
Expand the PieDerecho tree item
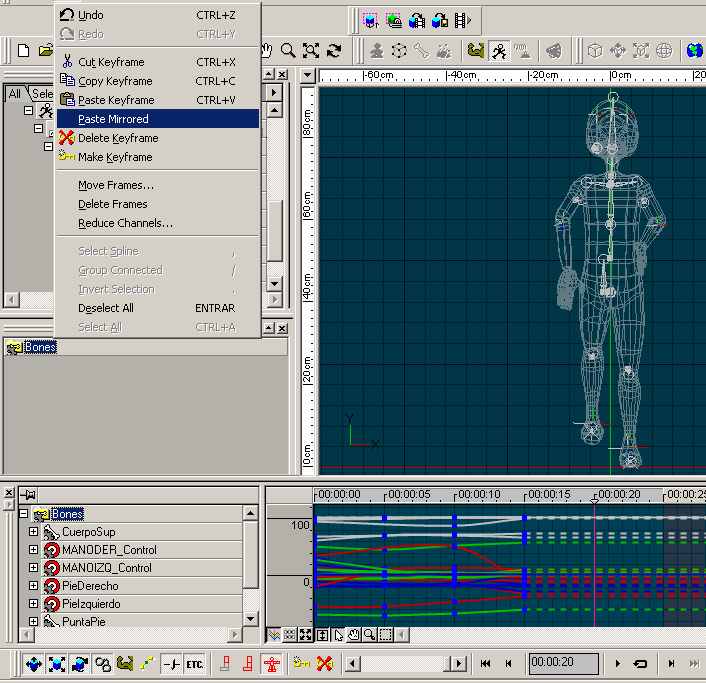[33, 586]
